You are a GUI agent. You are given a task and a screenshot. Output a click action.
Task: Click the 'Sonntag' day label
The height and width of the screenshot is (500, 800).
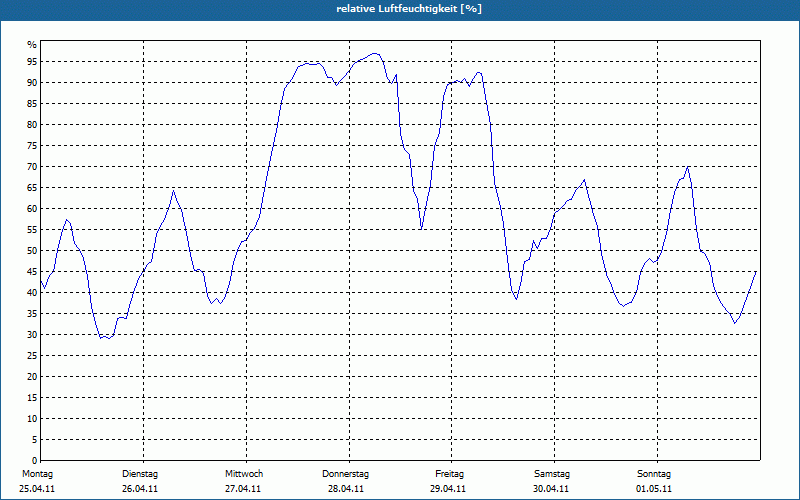point(654,474)
